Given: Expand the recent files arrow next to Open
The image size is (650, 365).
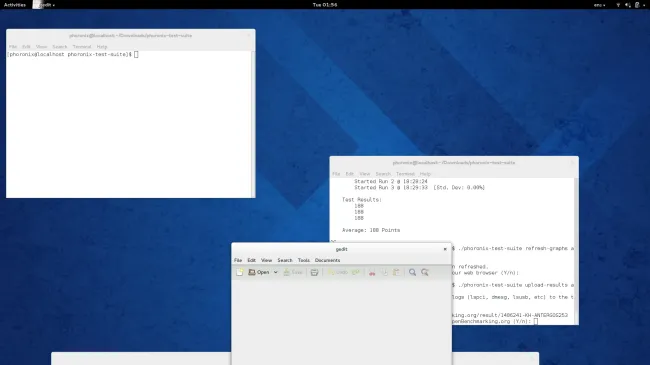Looking at the screenshot, I should click(276, 273).
